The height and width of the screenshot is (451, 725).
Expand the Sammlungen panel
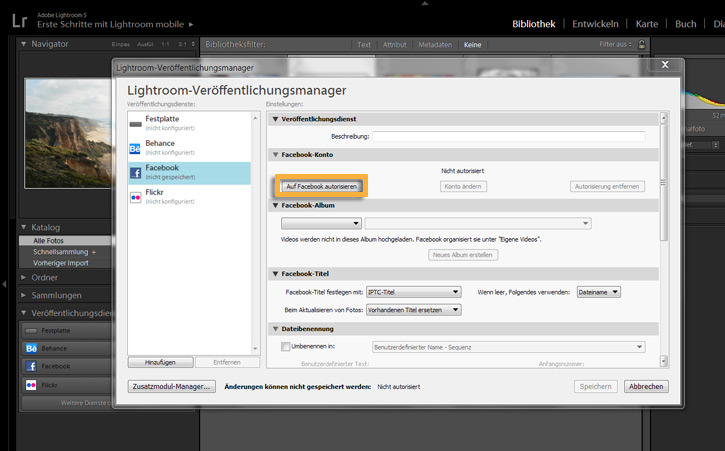pos(24,295)
